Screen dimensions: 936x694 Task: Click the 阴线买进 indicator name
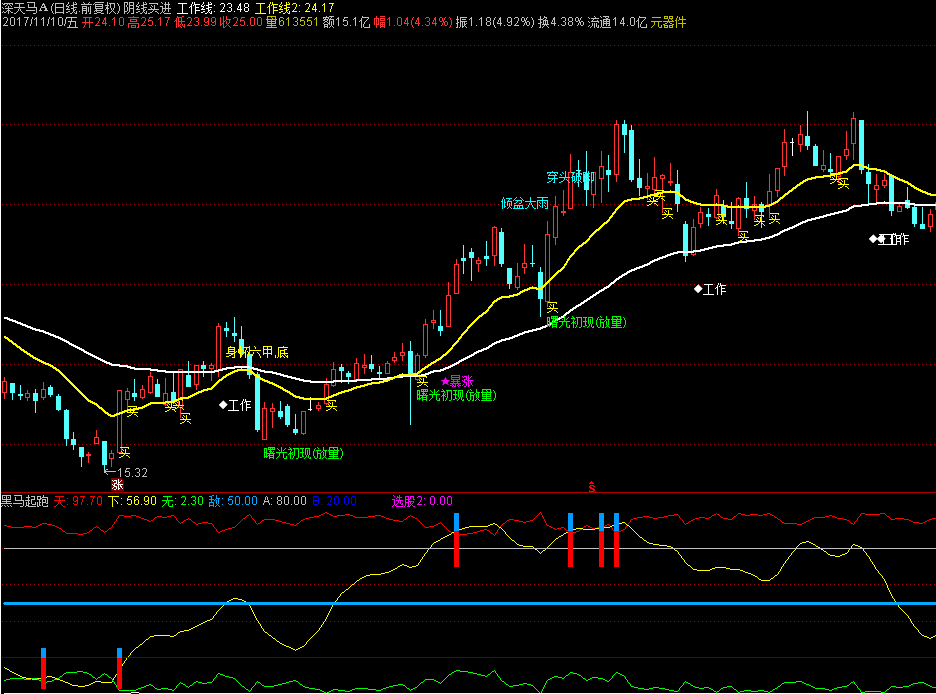tap(147, 8)
